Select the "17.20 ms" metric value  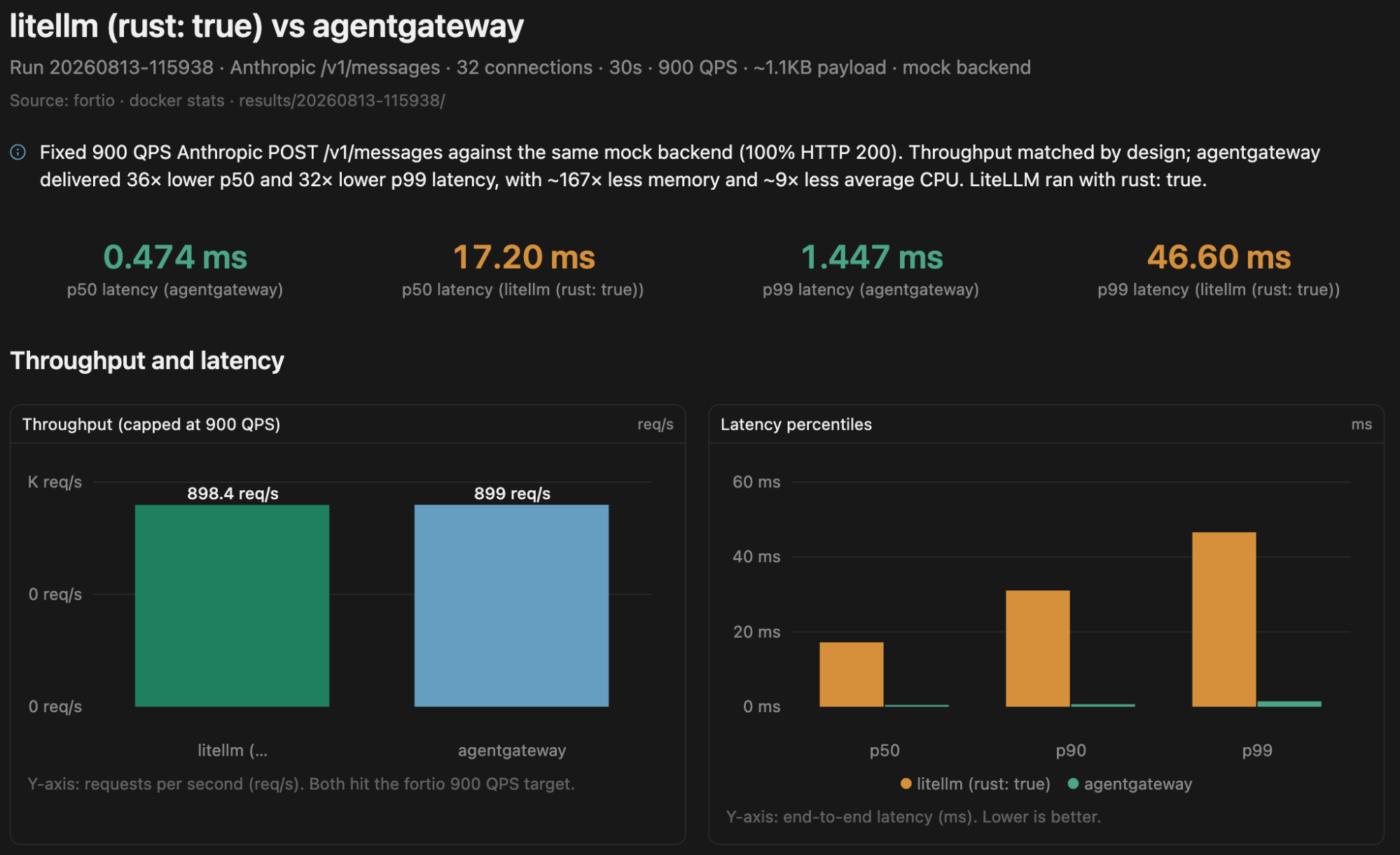click(x=524, y=257)
